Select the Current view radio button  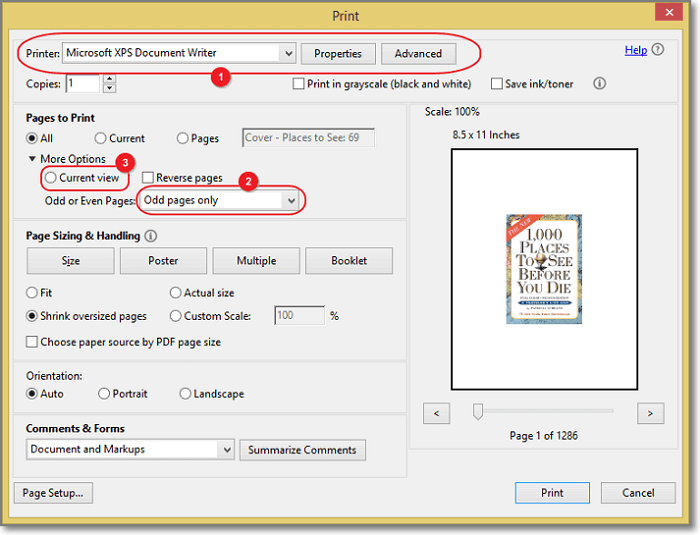coord(51,178)
